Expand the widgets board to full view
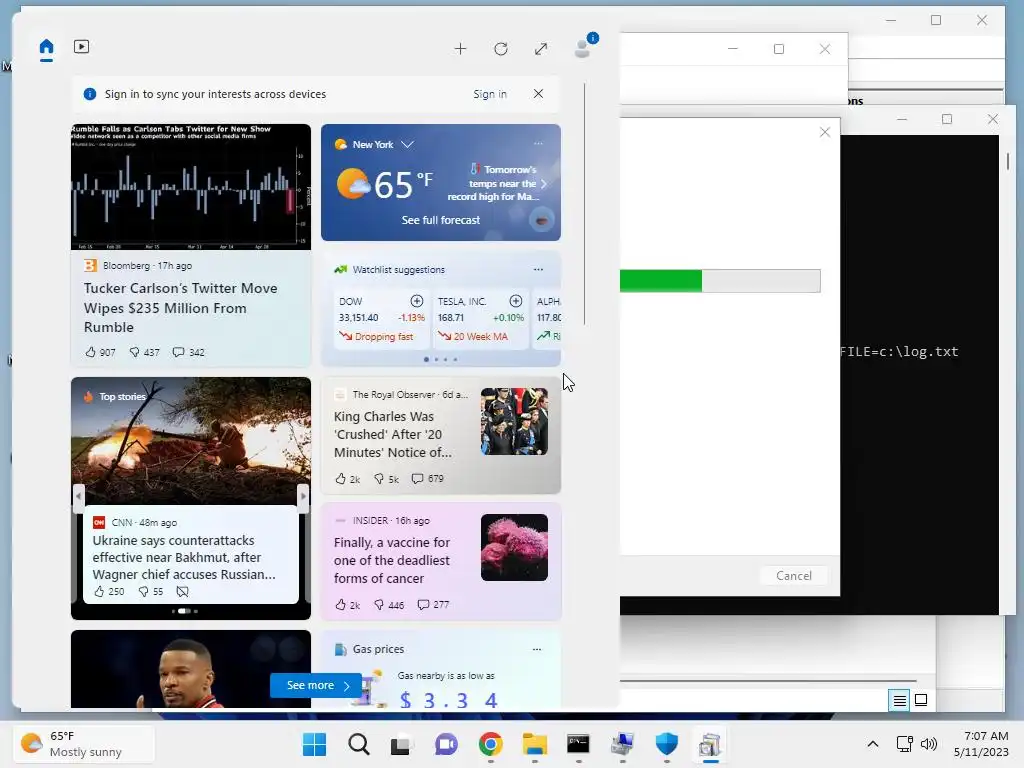The width and height of the screenshot is (1024, 768). tap(541, 49)
